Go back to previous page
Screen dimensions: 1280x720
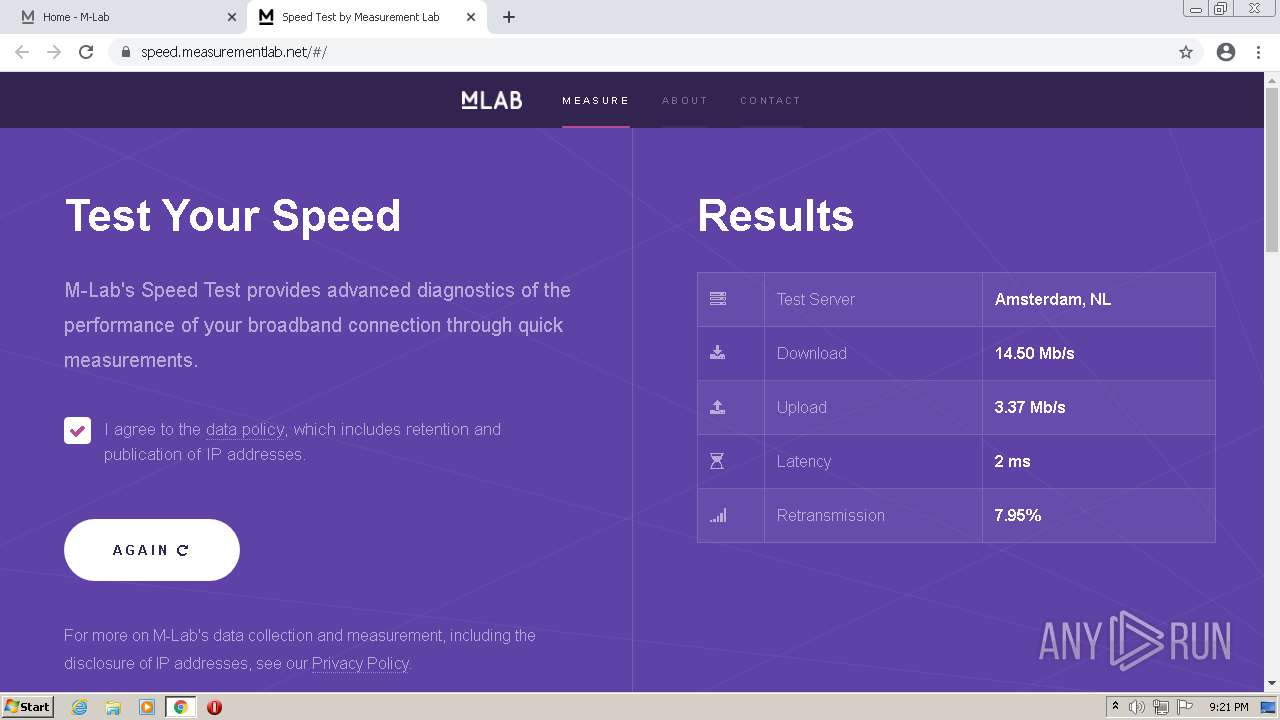22,52
